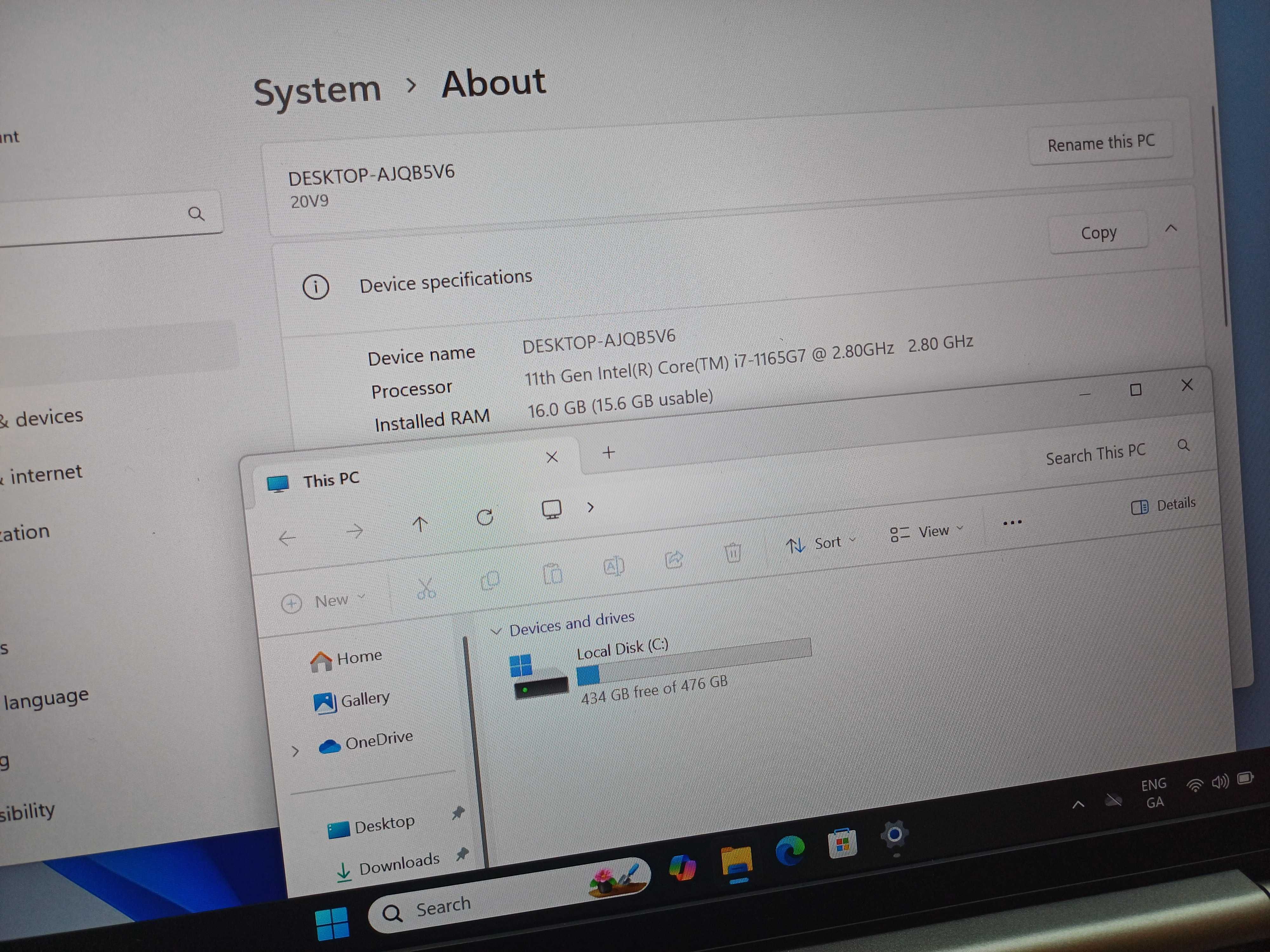Open File Explorer from the taskbar
The height and width of the screenshot is (952, 1270).
click(x=737, y=863)
